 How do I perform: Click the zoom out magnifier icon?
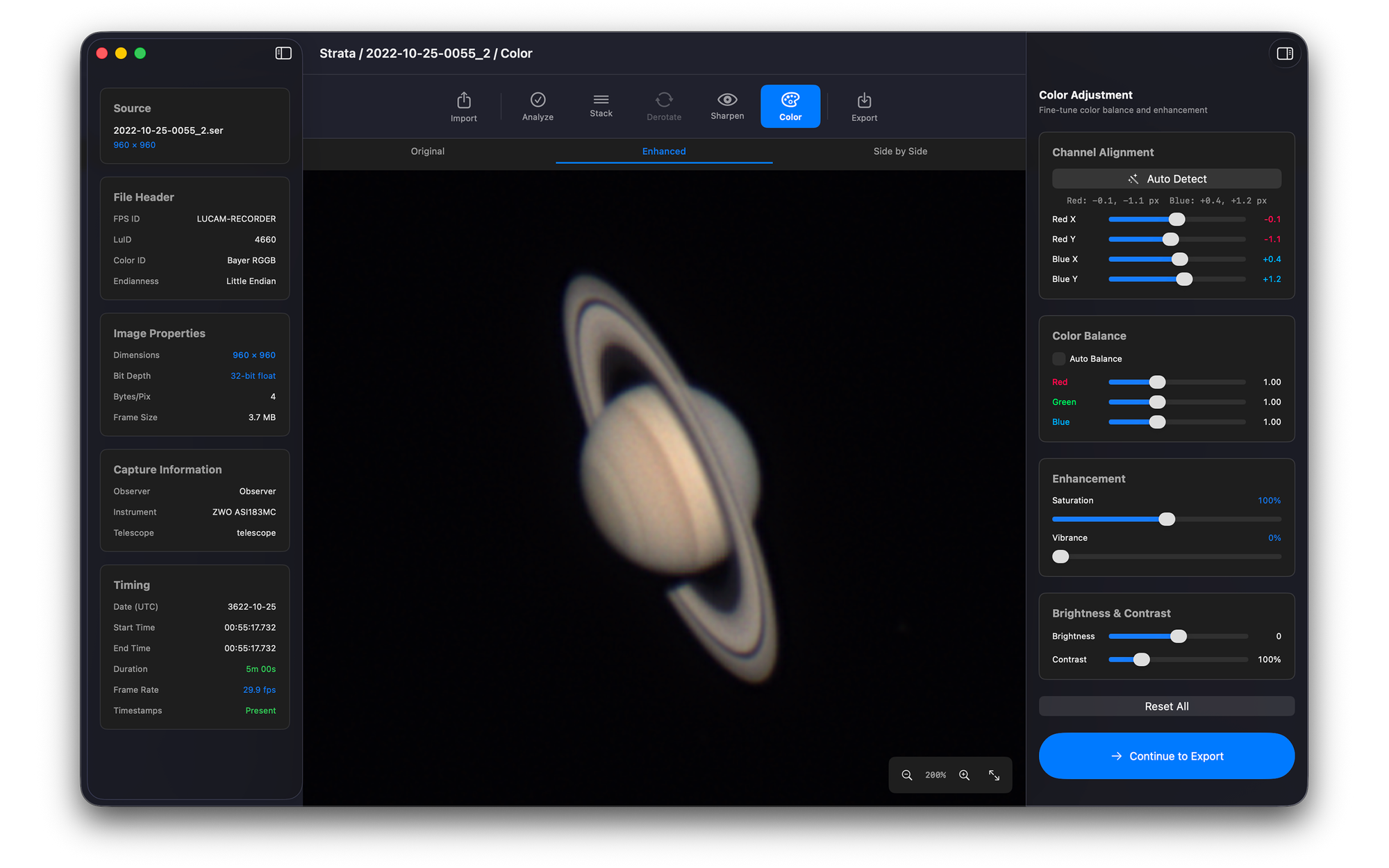pyautogui.click(x=907, y=775)
